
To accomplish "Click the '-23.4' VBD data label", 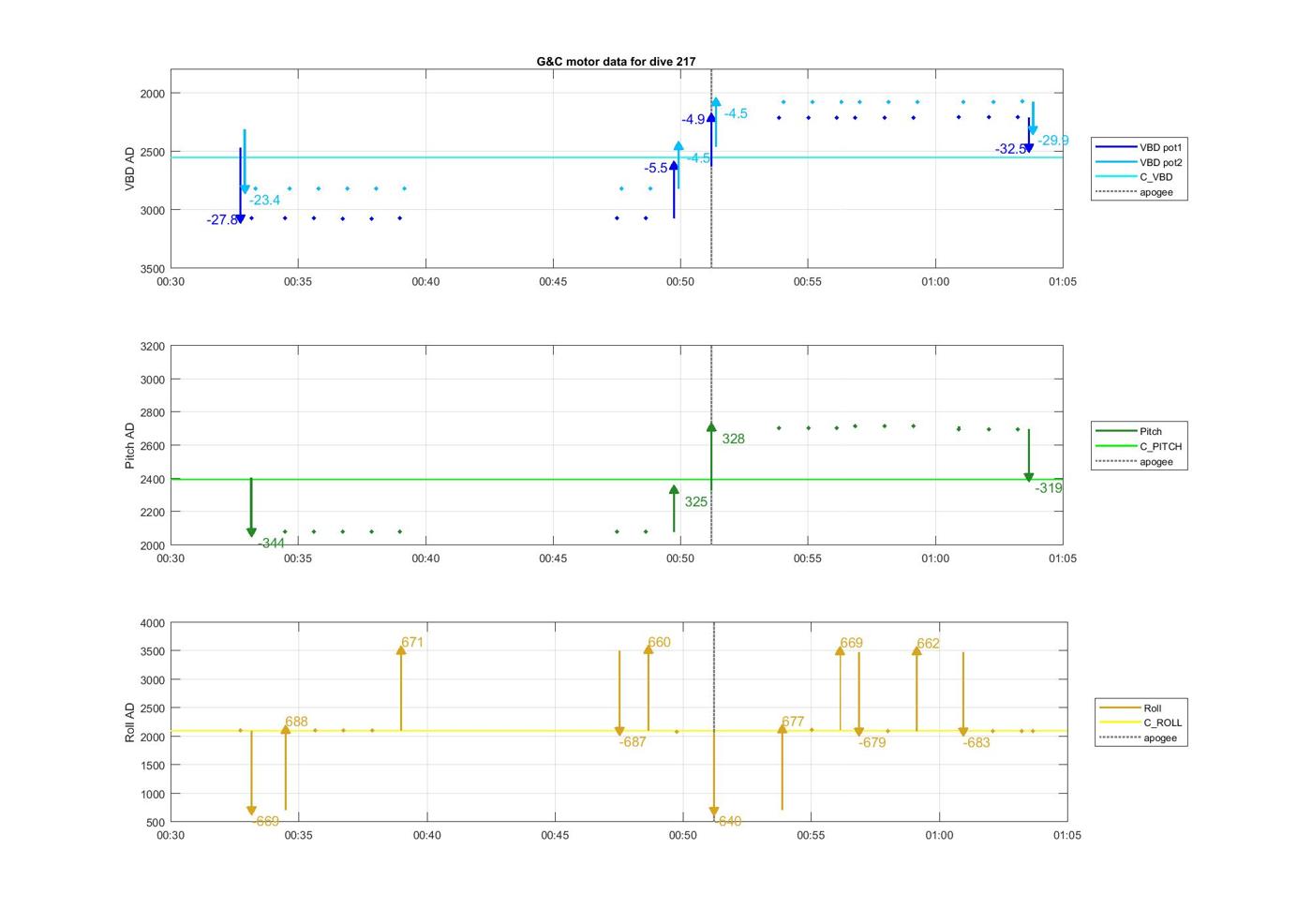I will 265,201.
